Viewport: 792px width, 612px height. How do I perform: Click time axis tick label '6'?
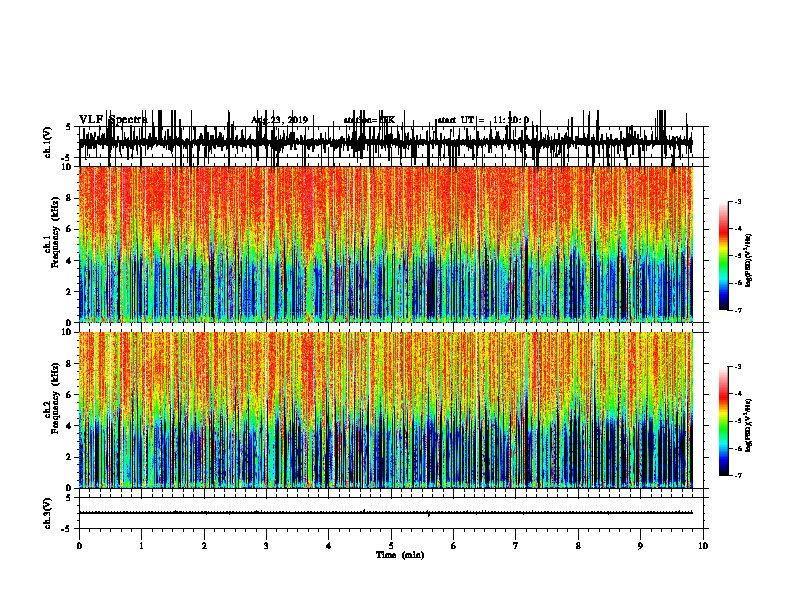453,546
